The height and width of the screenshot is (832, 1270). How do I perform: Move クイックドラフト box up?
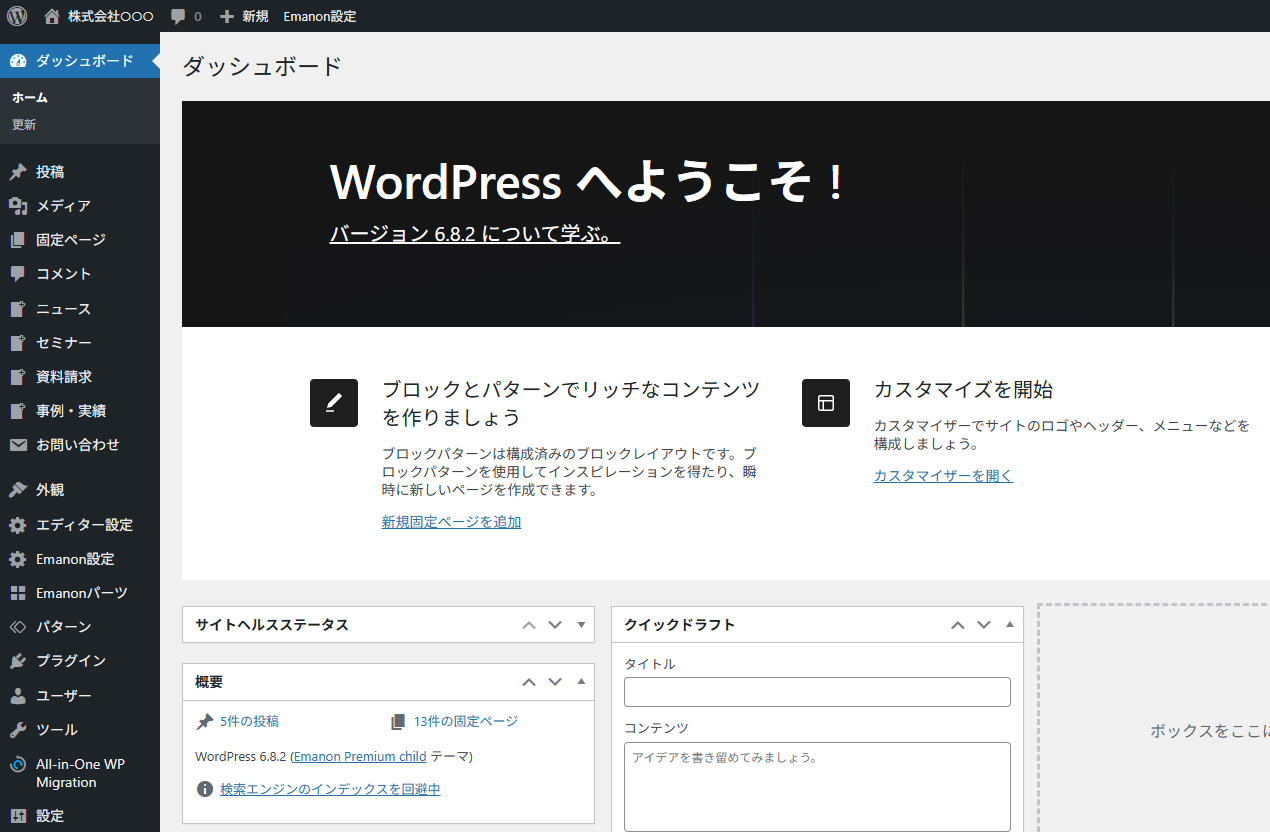coord(957,625)
